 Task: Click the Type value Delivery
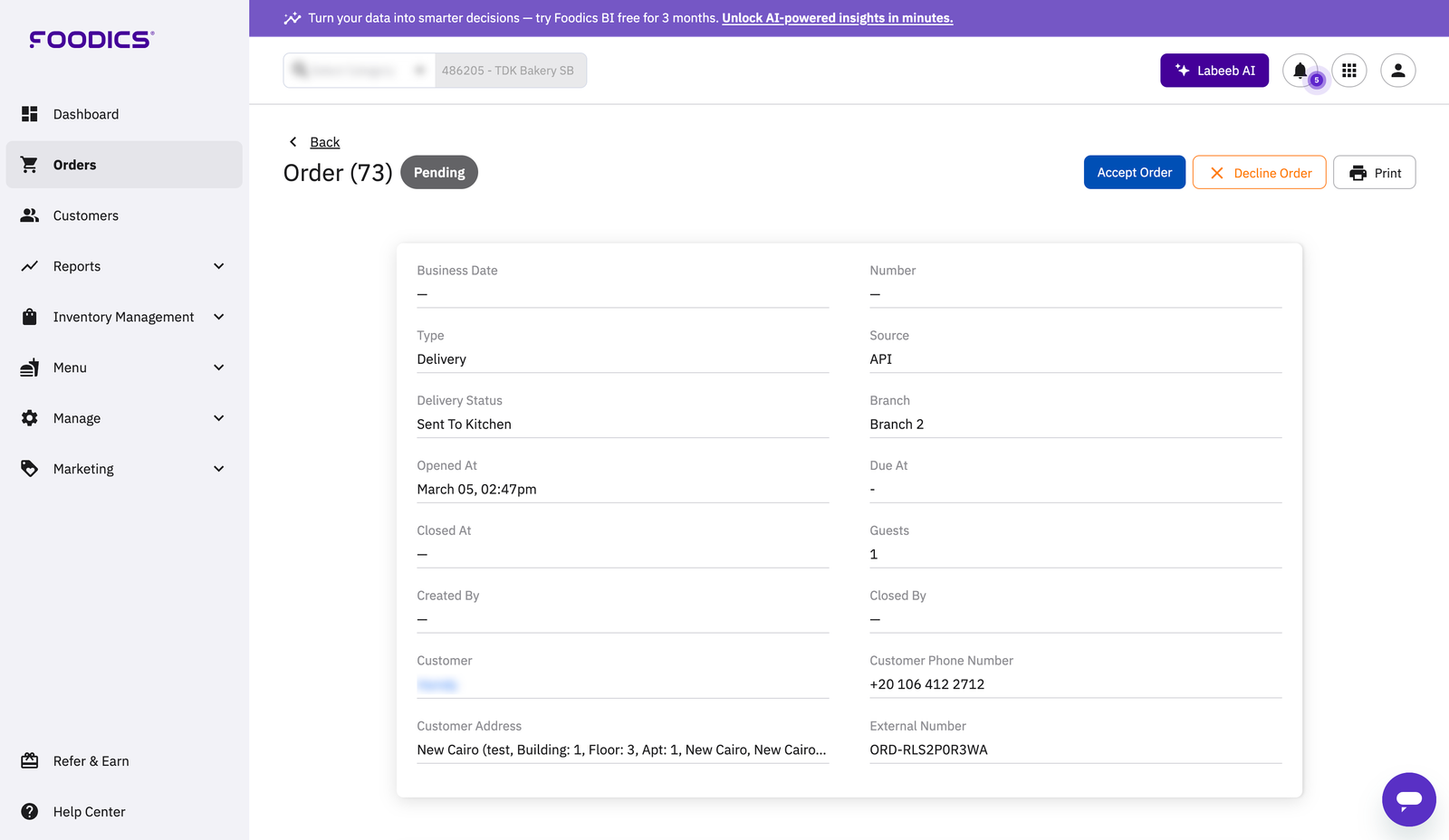coord(442,358)
